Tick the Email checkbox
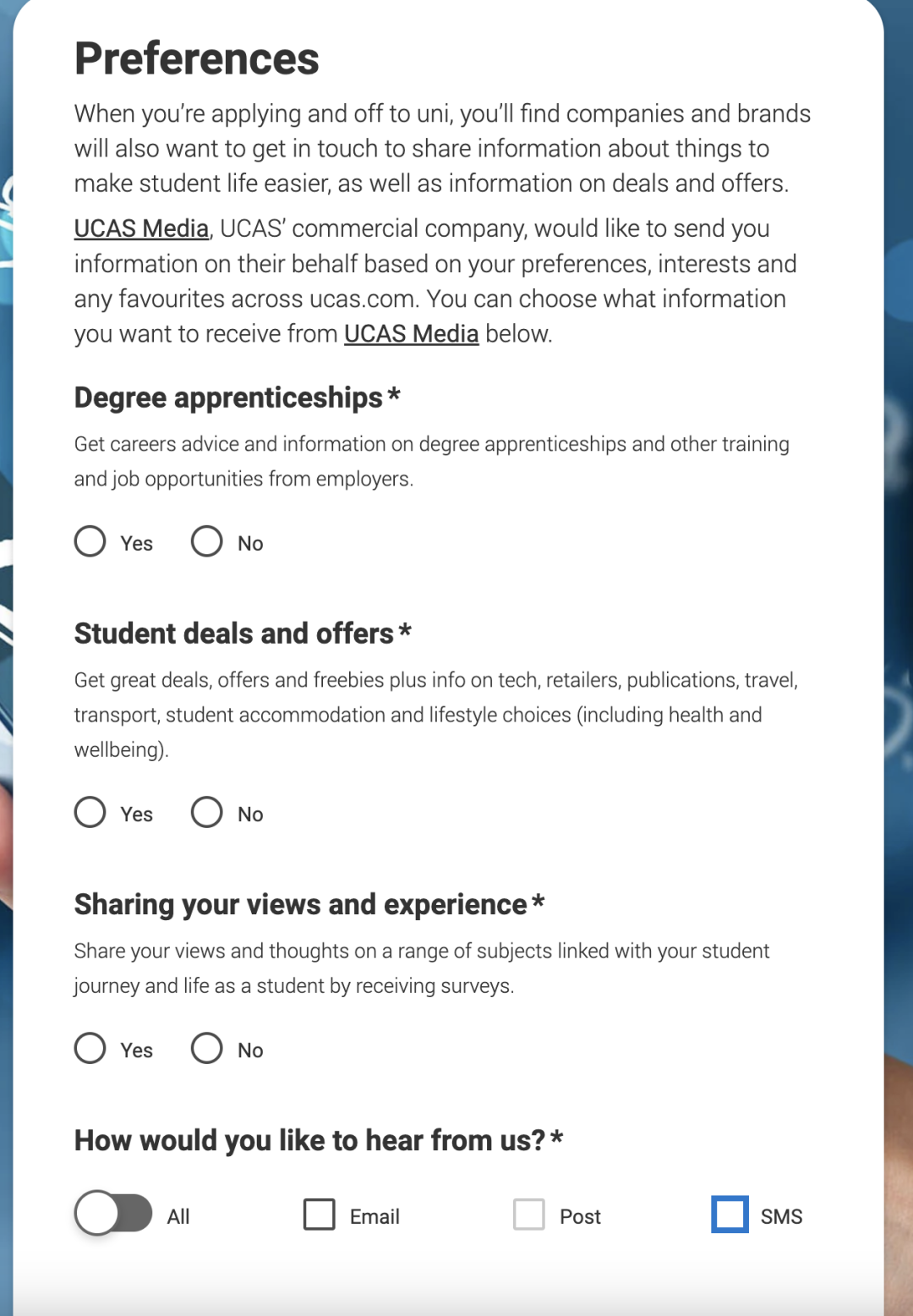Screen dimensions: 913x1316 pyautogui.click(x=320, y=1215)
